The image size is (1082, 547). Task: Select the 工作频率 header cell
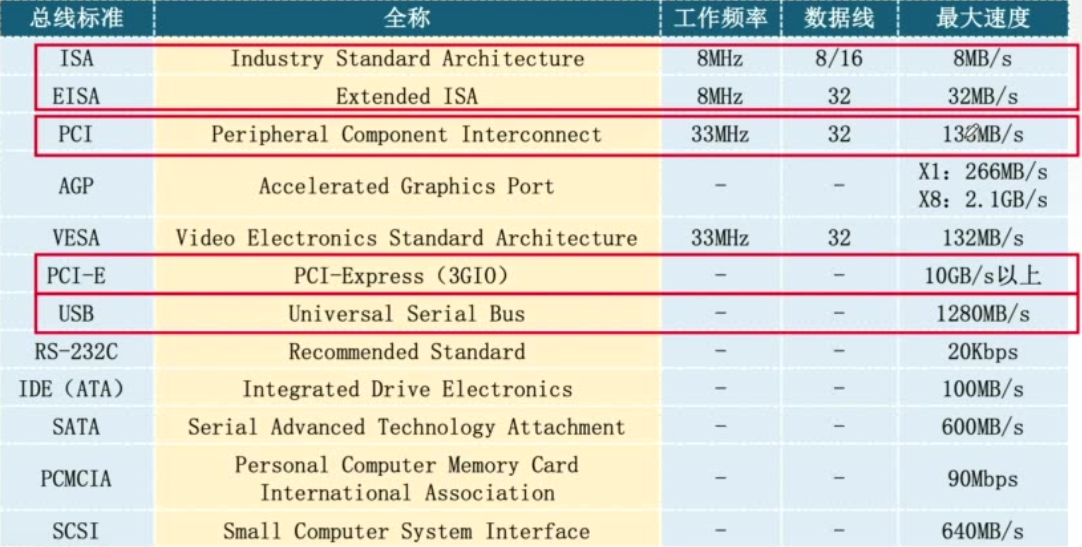pyautogui.click(x=719, y=18)
